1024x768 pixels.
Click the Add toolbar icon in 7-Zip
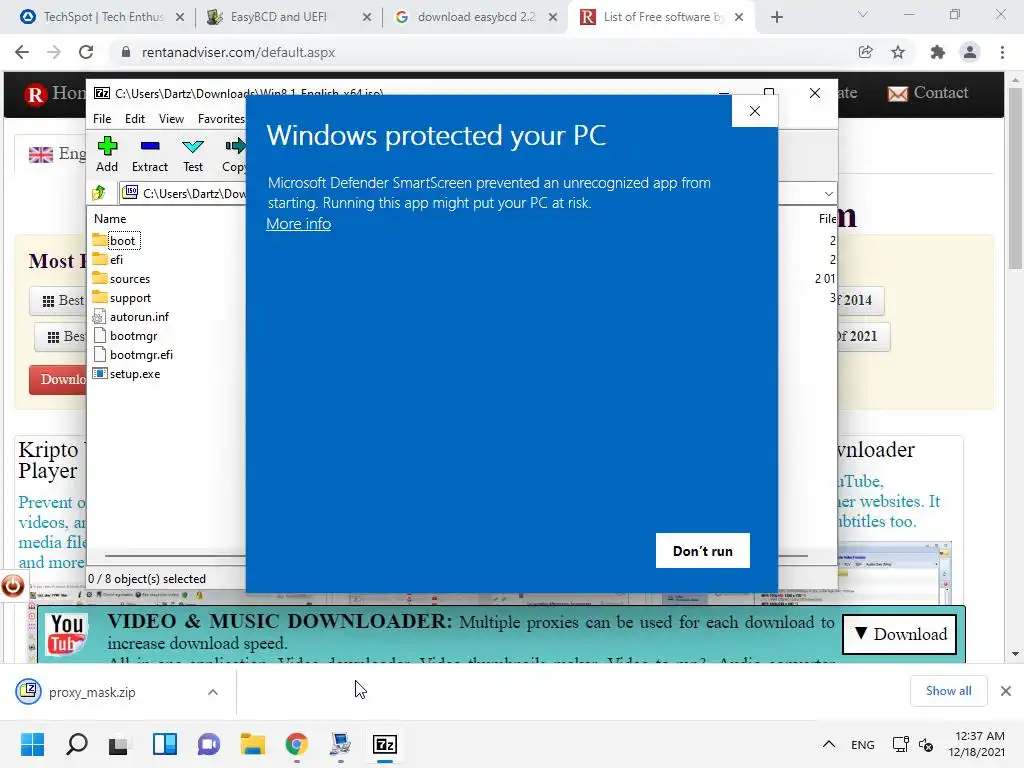(107, 155)
